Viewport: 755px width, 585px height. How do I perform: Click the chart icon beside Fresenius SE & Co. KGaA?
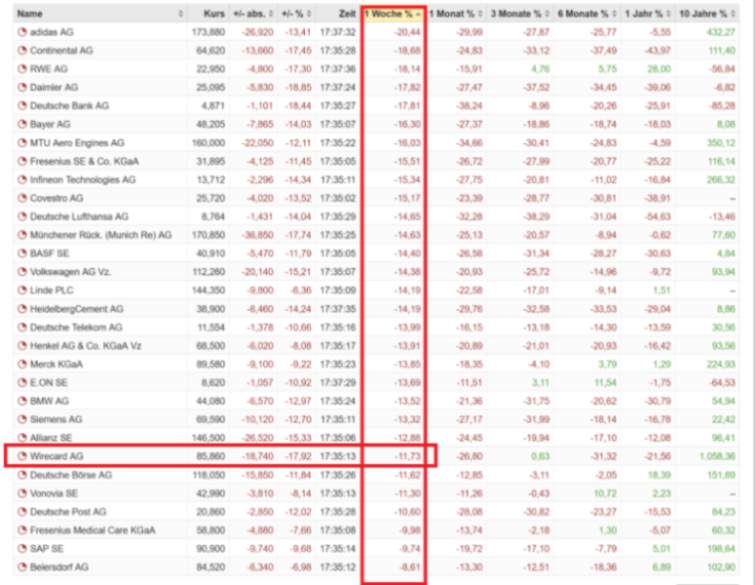[x=22, y=161]
